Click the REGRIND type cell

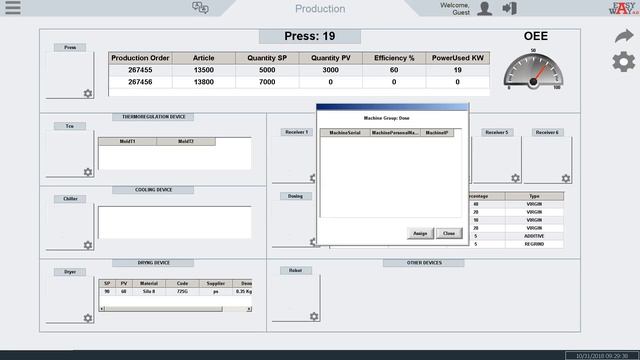coord(534,244)
